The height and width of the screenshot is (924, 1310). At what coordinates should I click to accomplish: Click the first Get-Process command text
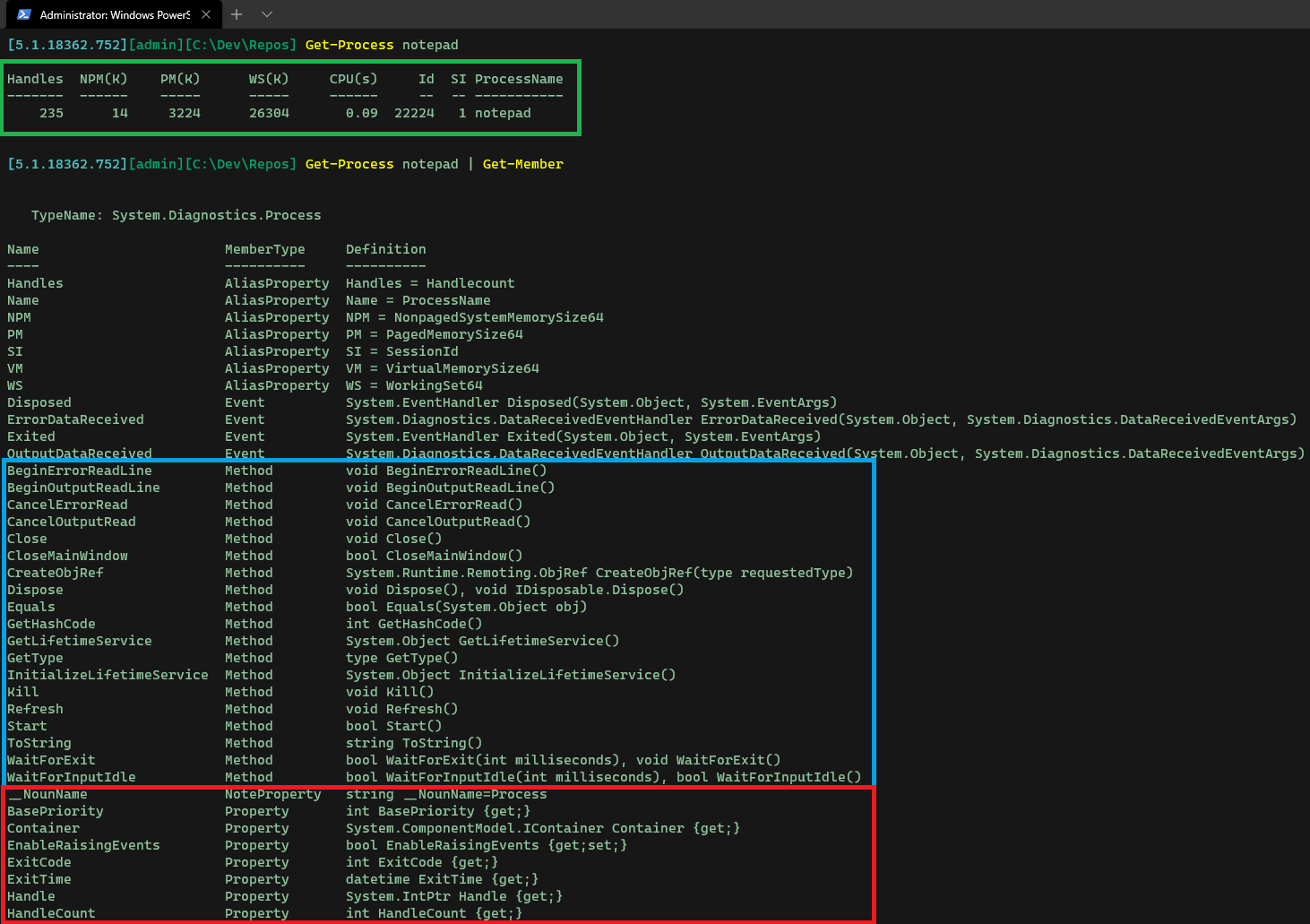349,45
